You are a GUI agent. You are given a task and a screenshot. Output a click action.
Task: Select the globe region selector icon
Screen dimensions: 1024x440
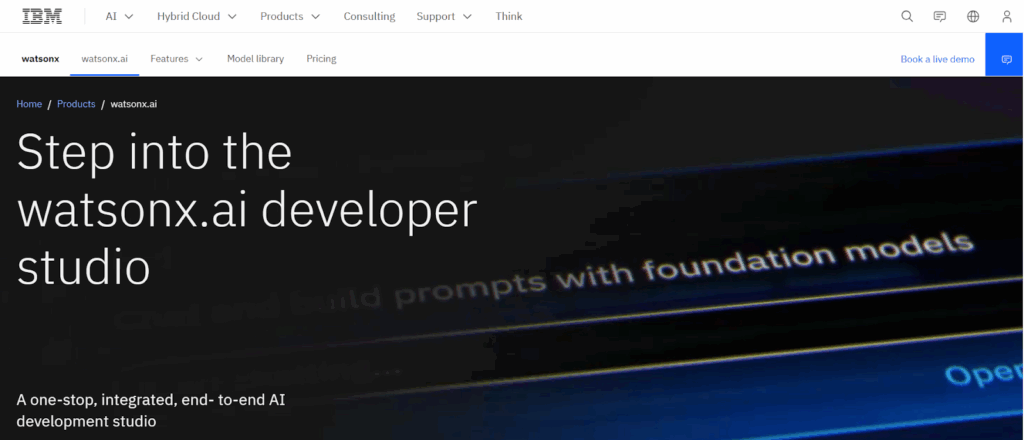point(973,16)
